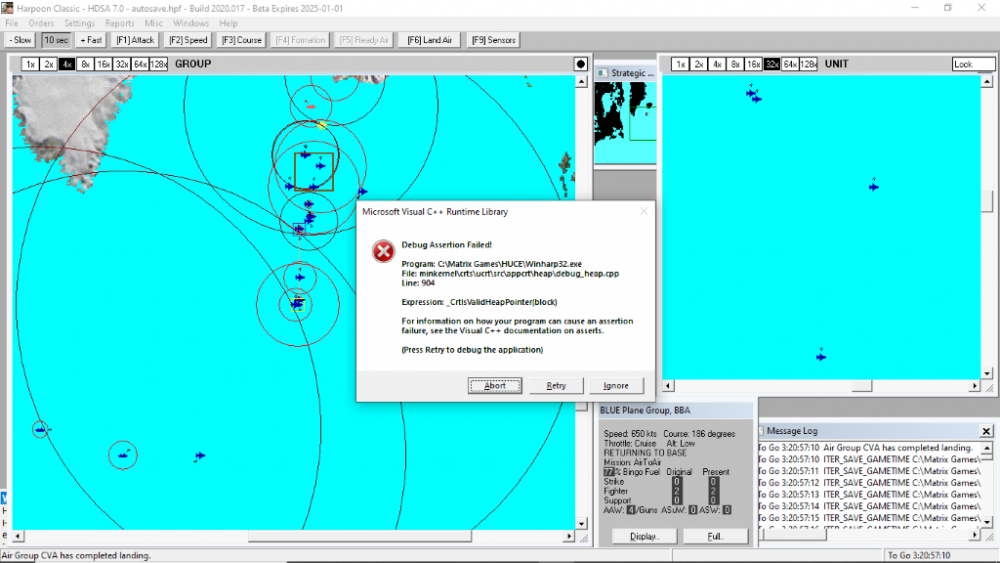Select the red unit icon near top of map
The height and width of the screenshot is (563, 1000).
coord(309,104)
